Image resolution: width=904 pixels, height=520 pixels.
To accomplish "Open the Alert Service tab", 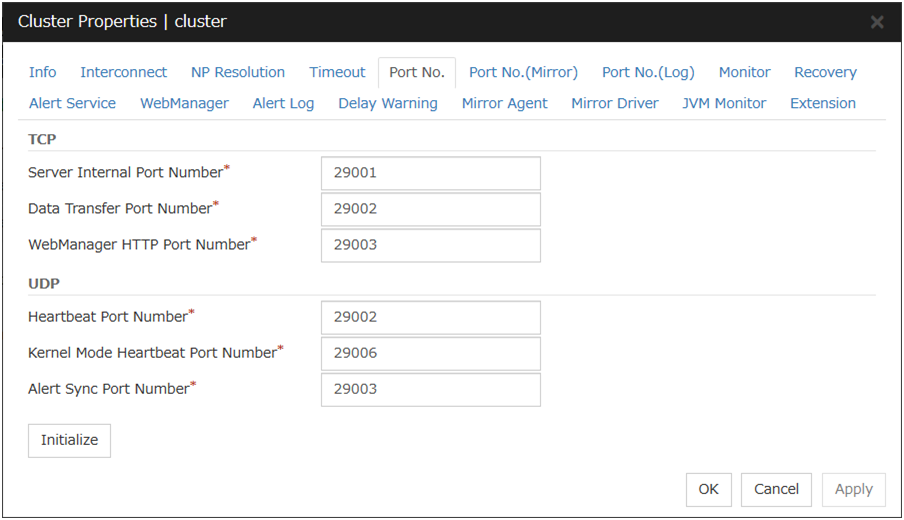I will coord(72,103).
